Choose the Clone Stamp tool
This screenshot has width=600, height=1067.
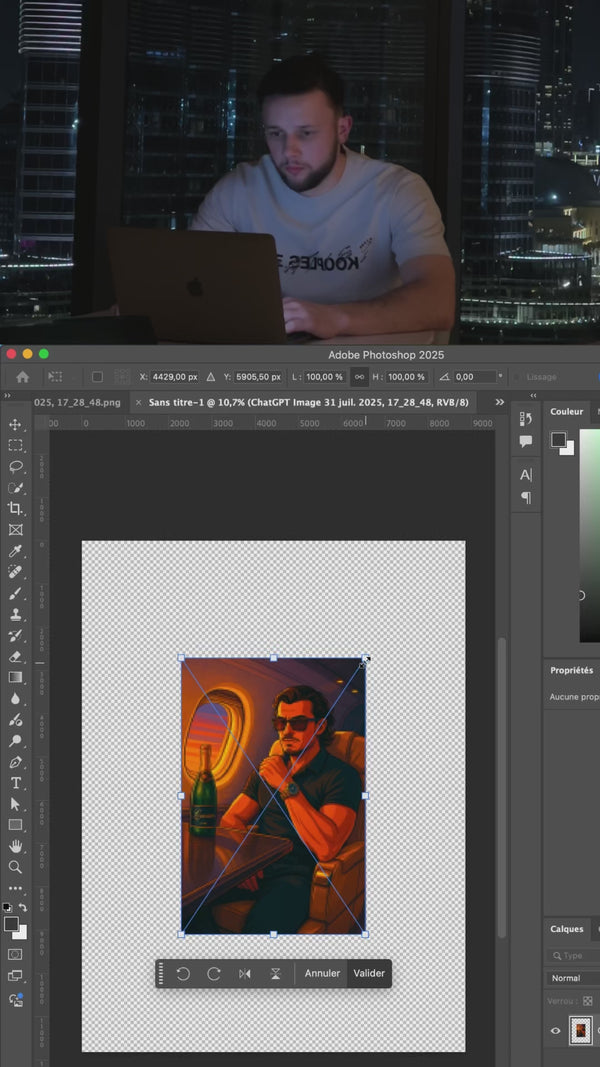point(15,613)
